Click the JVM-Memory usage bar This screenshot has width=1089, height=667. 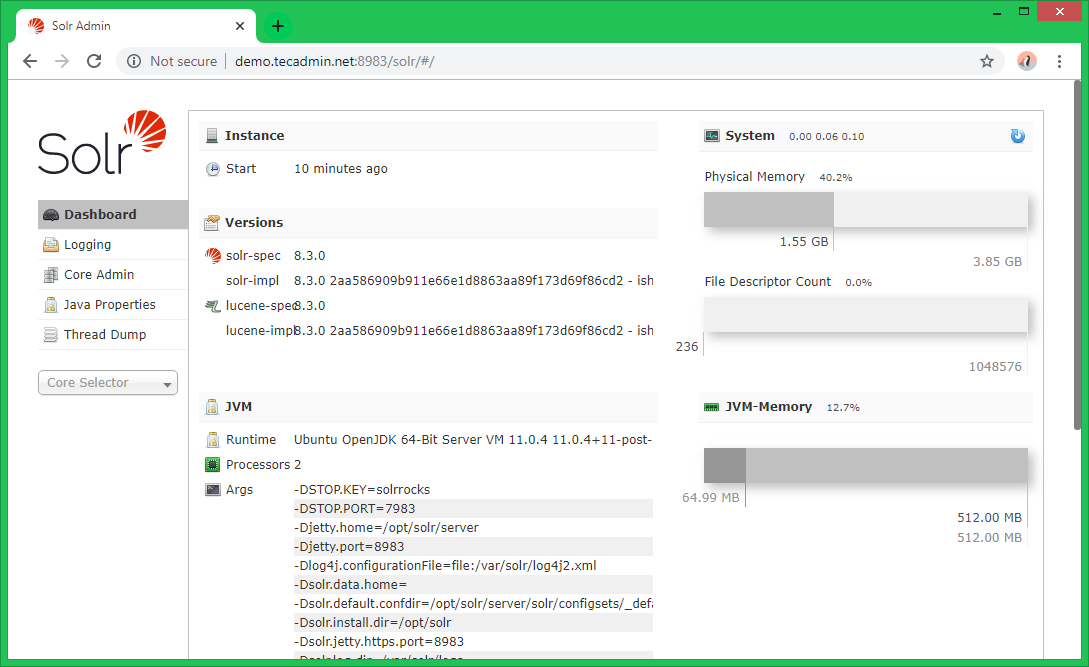click(865, 466)
